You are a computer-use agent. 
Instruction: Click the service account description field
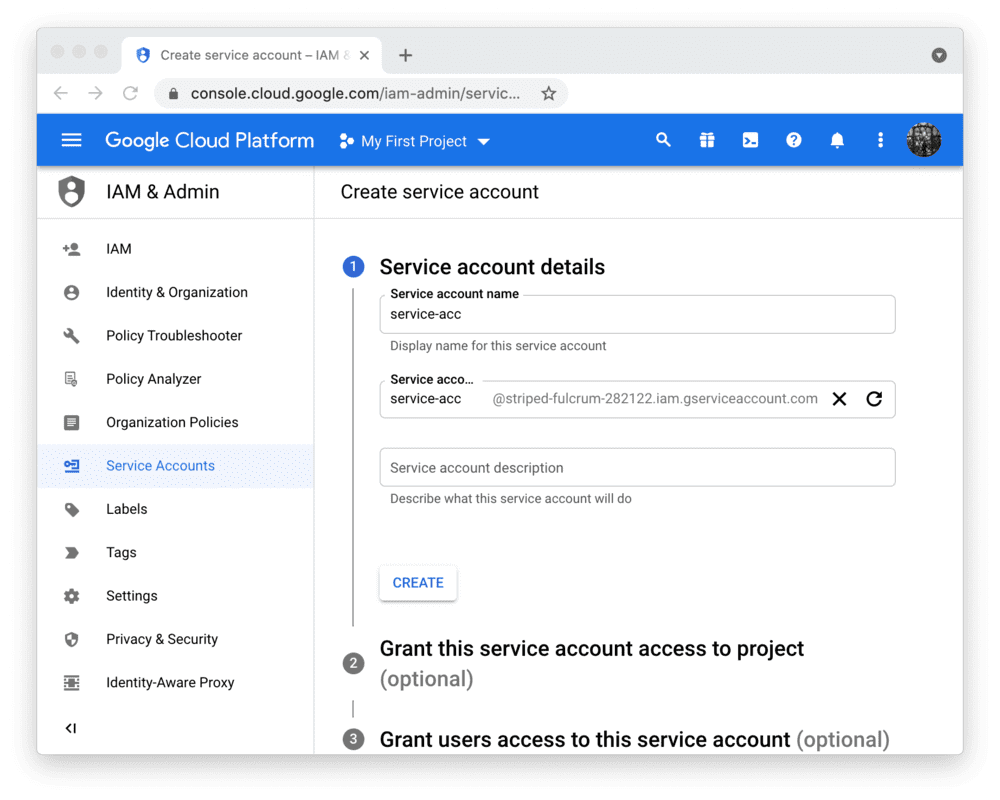coord(637,467)
